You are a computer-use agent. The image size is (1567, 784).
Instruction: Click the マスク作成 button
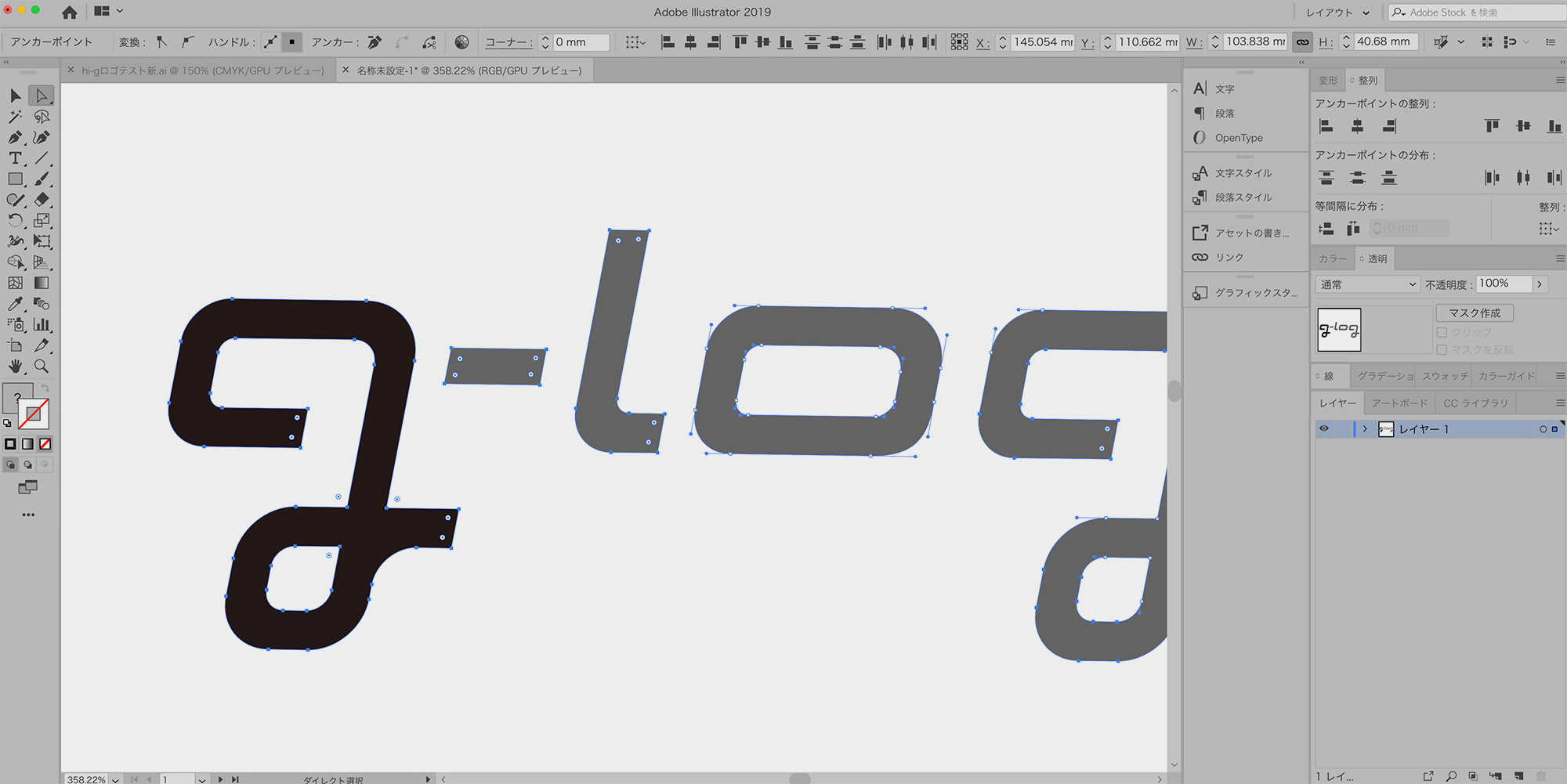pyautogui.click(x=1475, y=313)
